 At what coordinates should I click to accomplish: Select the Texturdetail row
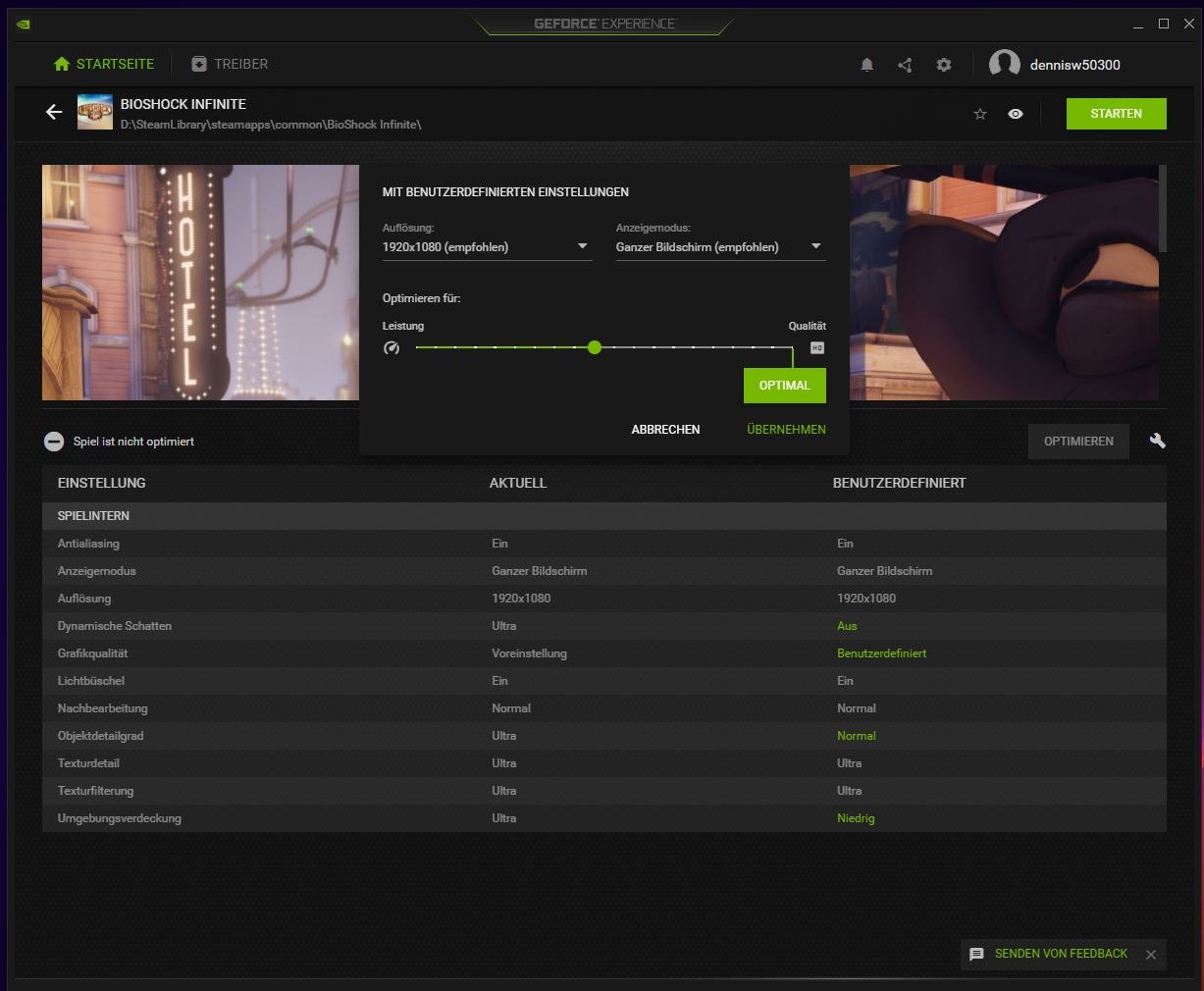point(604,763)
